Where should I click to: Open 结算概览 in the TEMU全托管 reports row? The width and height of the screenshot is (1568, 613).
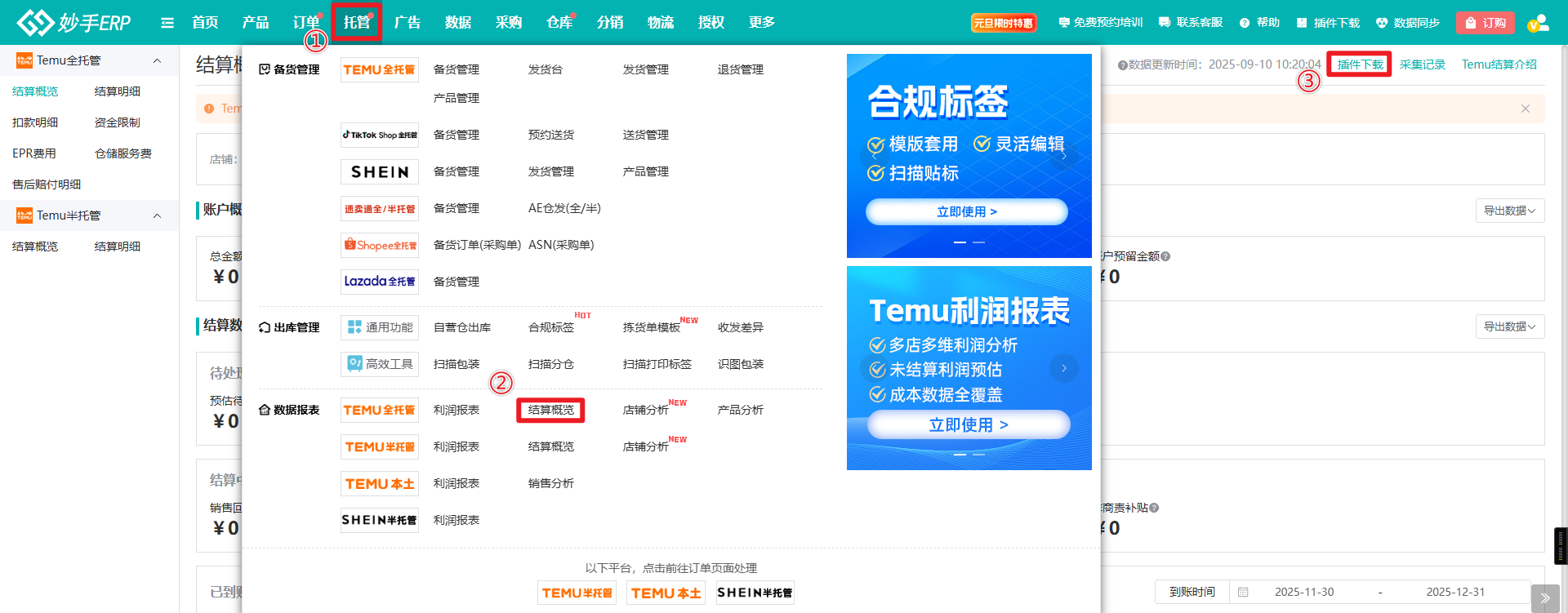tap(551, 410)
